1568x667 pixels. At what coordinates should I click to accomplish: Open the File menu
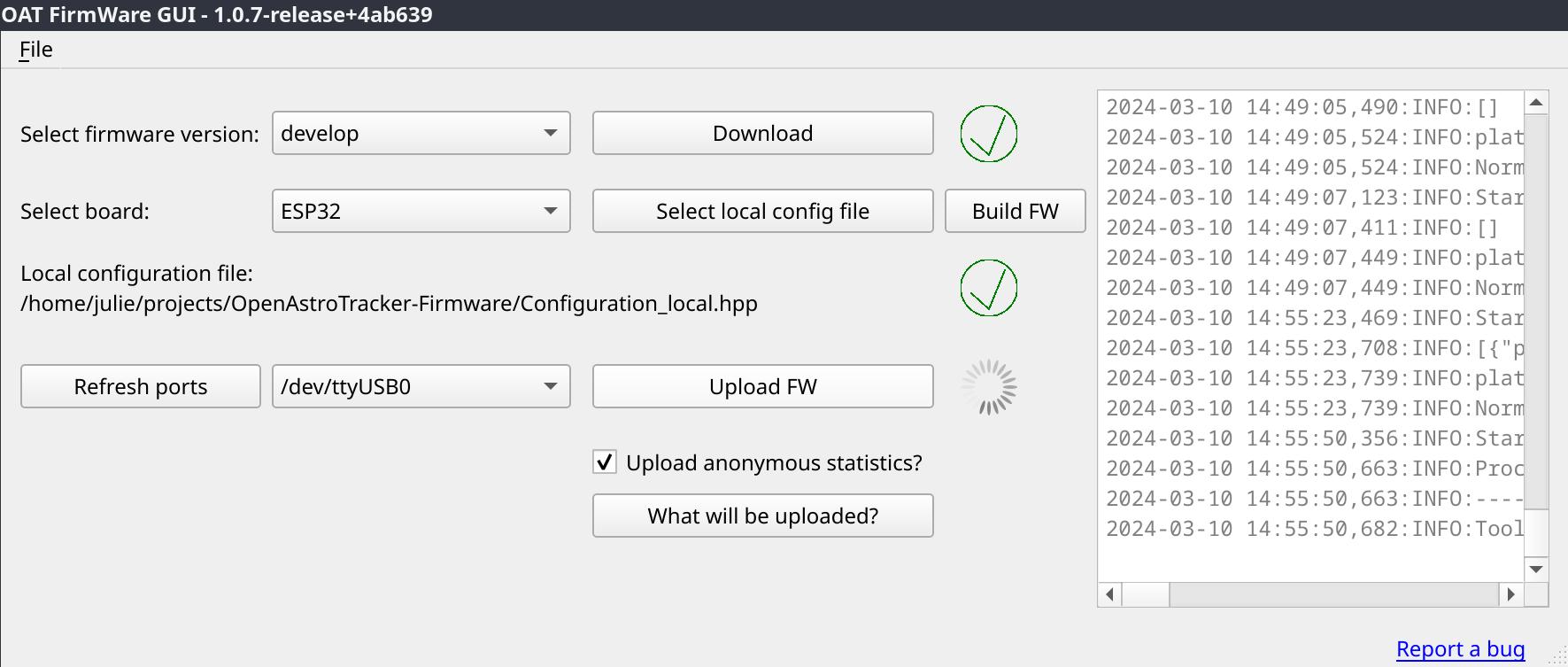[x=36, y=50]
